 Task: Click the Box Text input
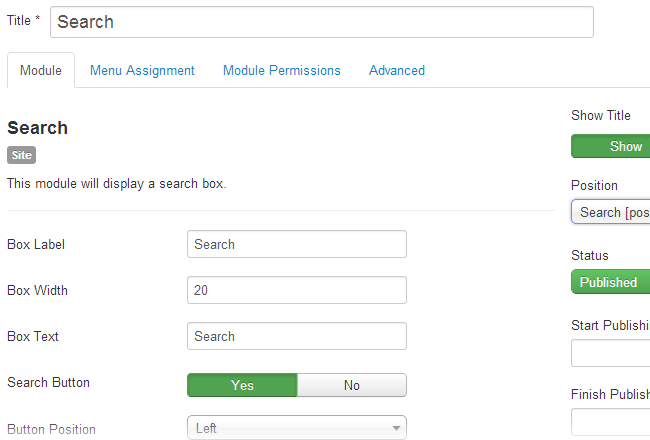coord(297,336)
